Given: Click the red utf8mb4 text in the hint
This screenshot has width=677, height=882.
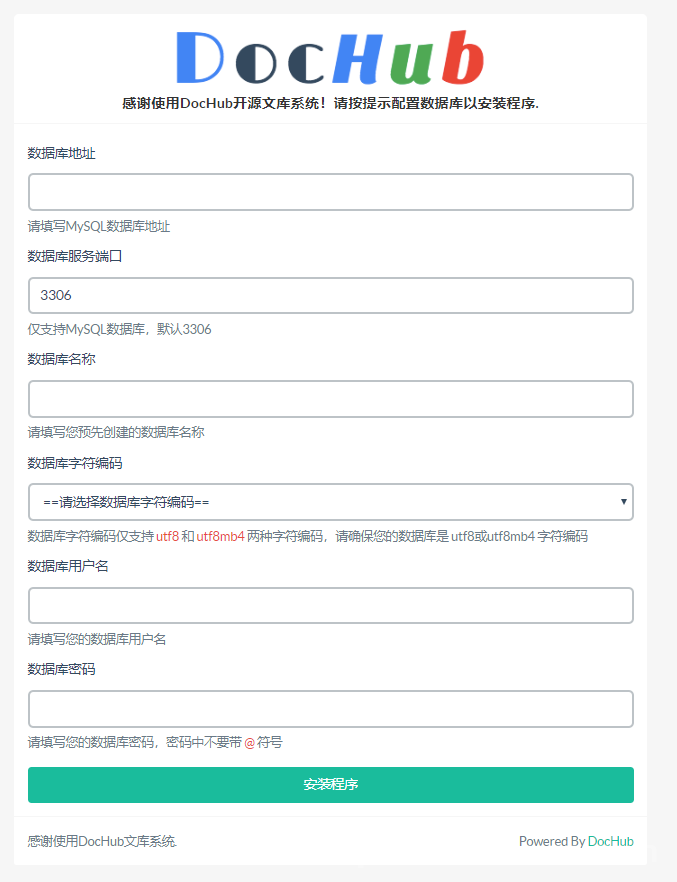Looking at the screenshot, I should (220, 536).
